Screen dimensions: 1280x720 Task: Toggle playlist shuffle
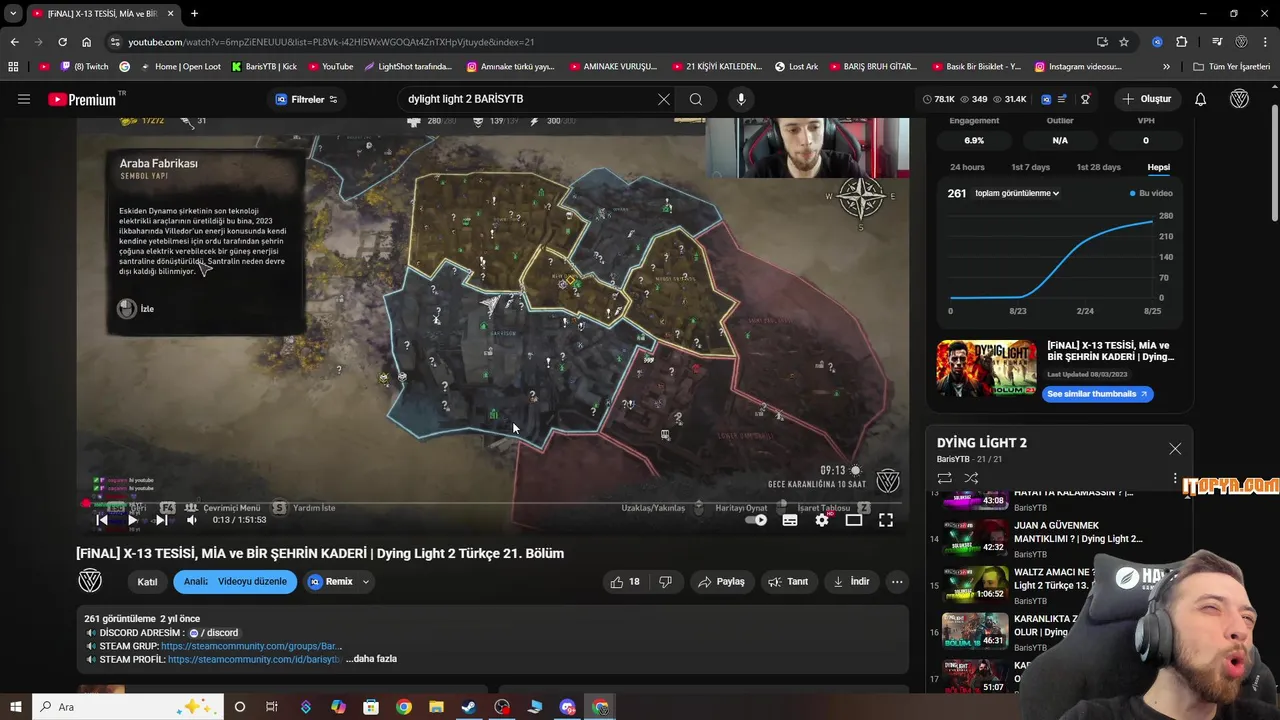point(971,478)
